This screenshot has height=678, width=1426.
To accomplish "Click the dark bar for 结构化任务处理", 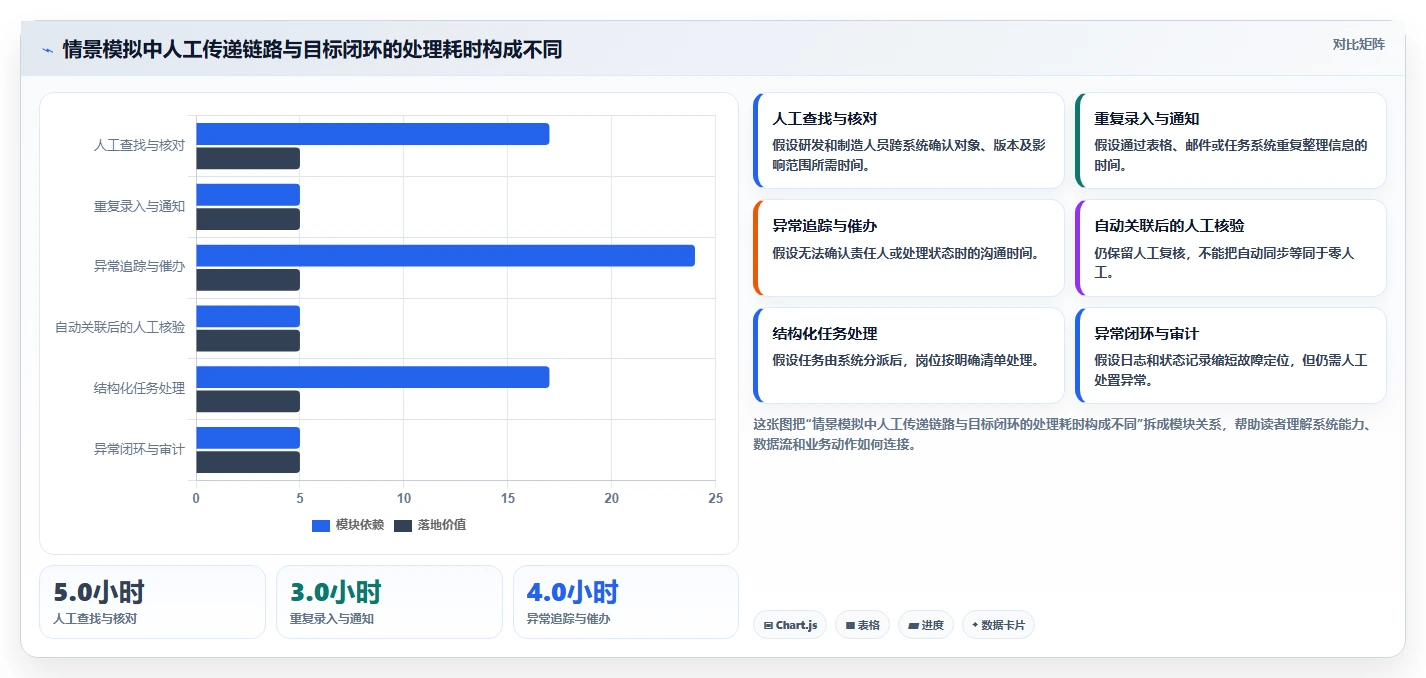I will 248,401.
